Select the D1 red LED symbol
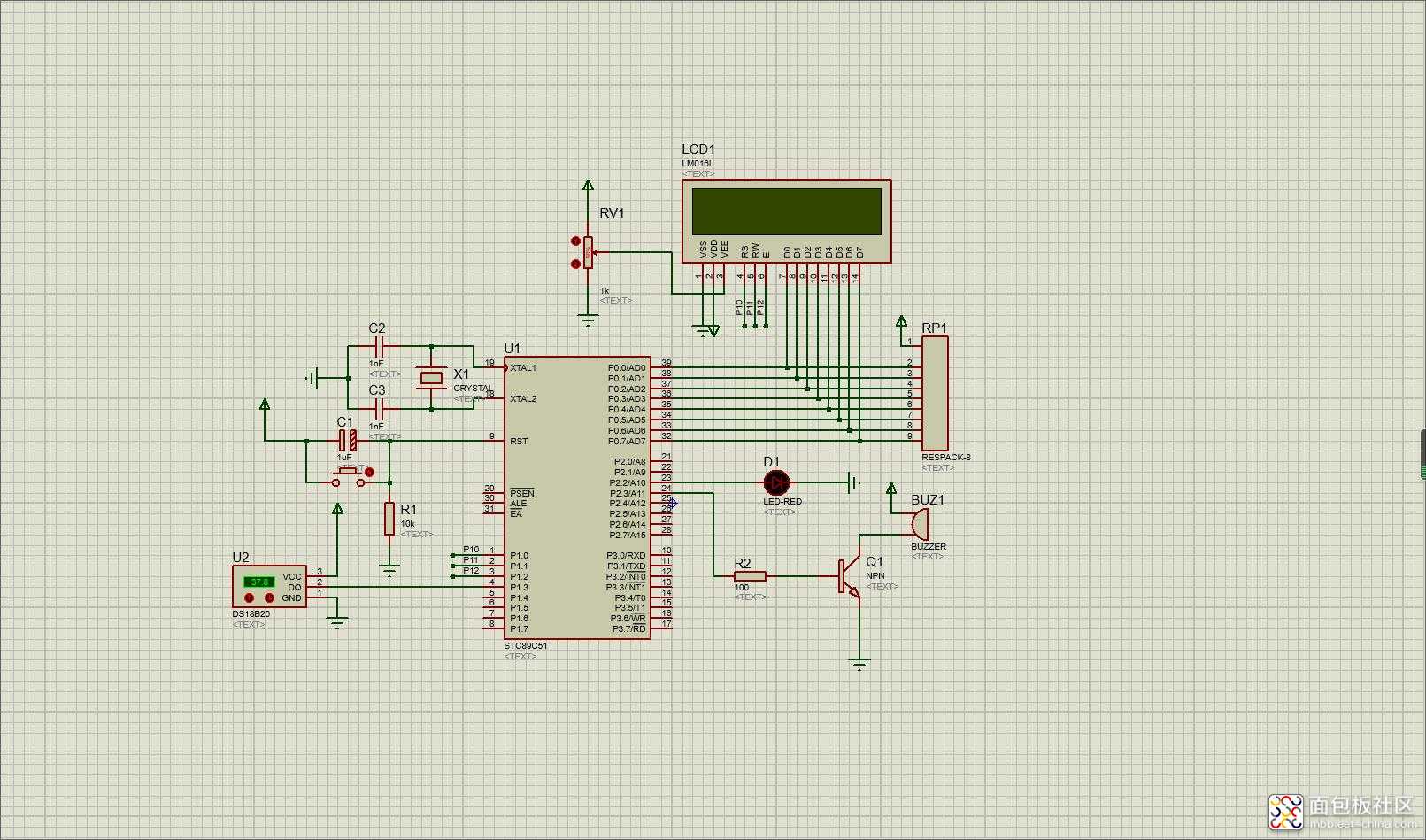This screenshot has width=1426, height=840. point(776,482)
